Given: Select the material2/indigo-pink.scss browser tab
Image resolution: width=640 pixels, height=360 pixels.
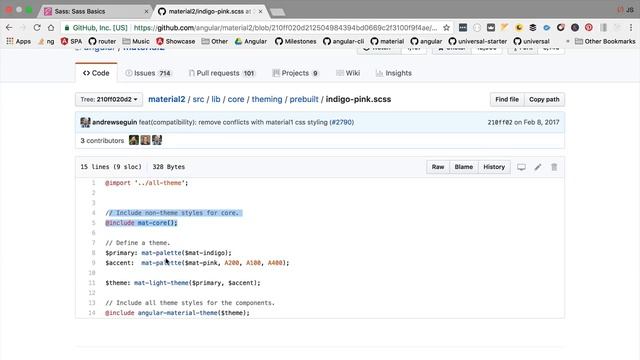Looking at the screenshot, I should click(x=210, y=11).
